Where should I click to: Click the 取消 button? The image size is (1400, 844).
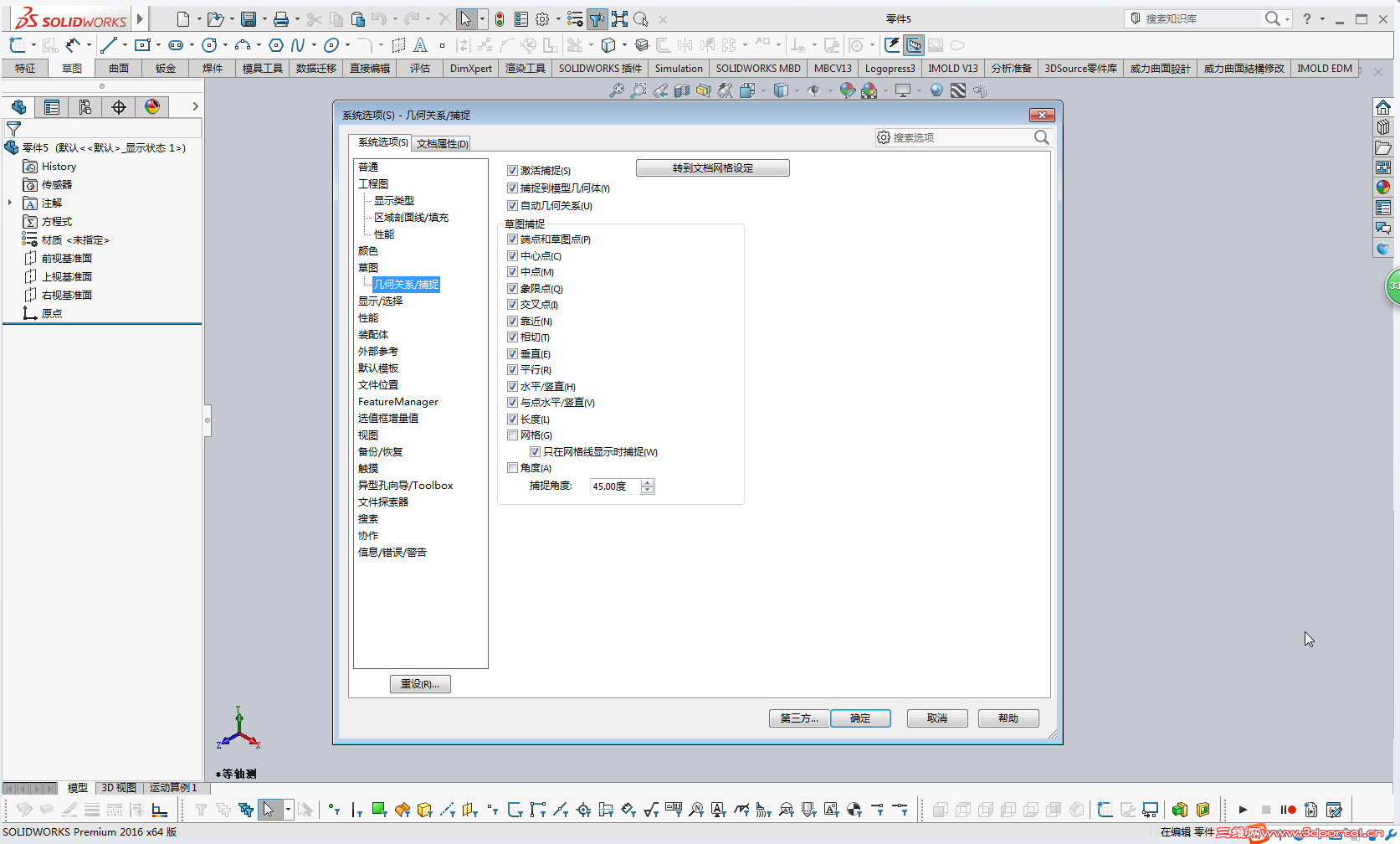tap(937, 718)
